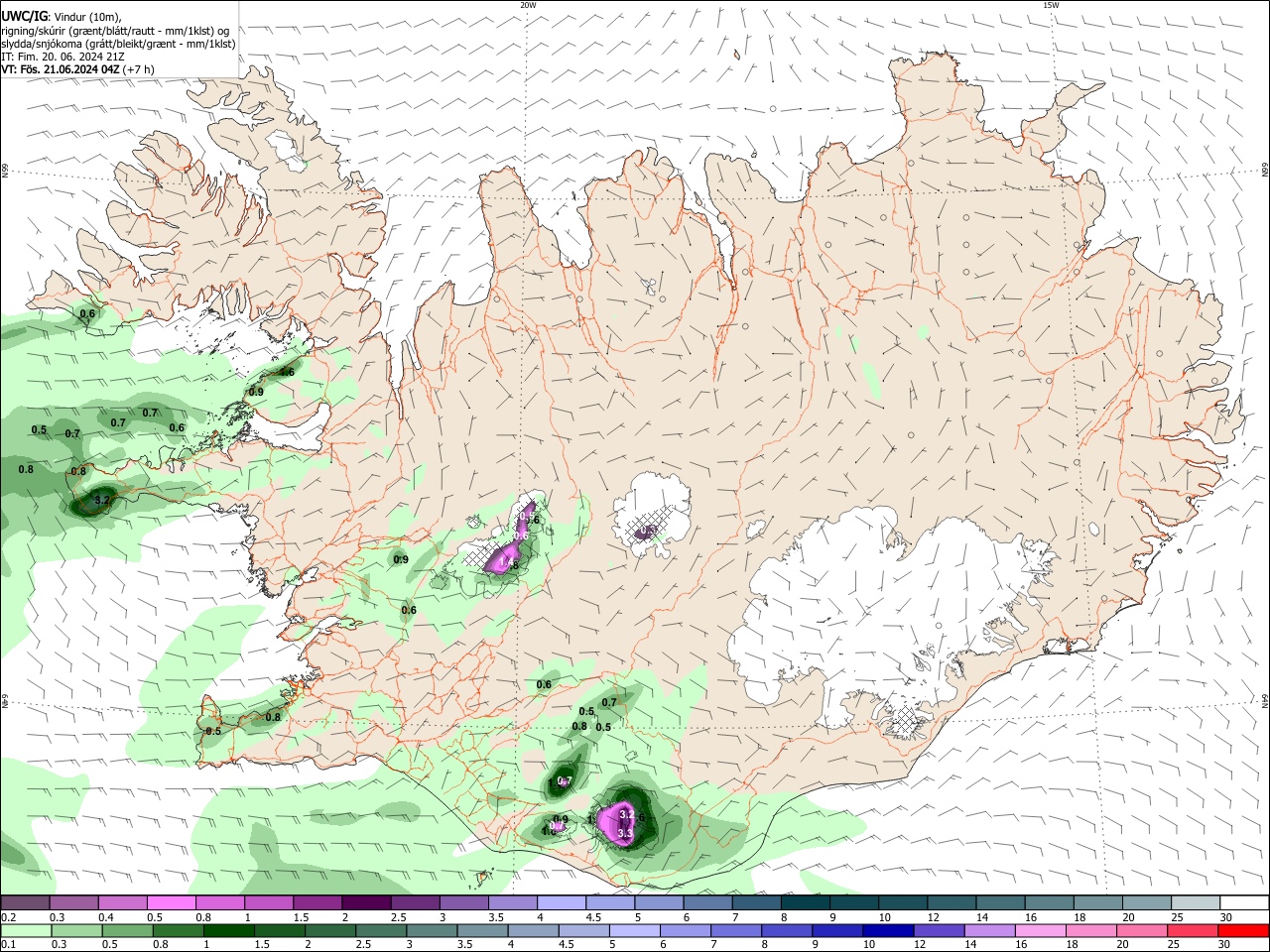This screenshot has height=952, width=1270.
Task: Select the coral red 25 swatch in lower legend strip
Action: click(1195, 930)
